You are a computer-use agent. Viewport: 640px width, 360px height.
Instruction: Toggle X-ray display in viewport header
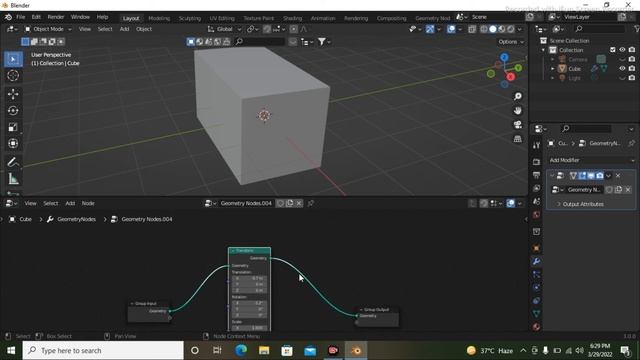pos(472,29)
